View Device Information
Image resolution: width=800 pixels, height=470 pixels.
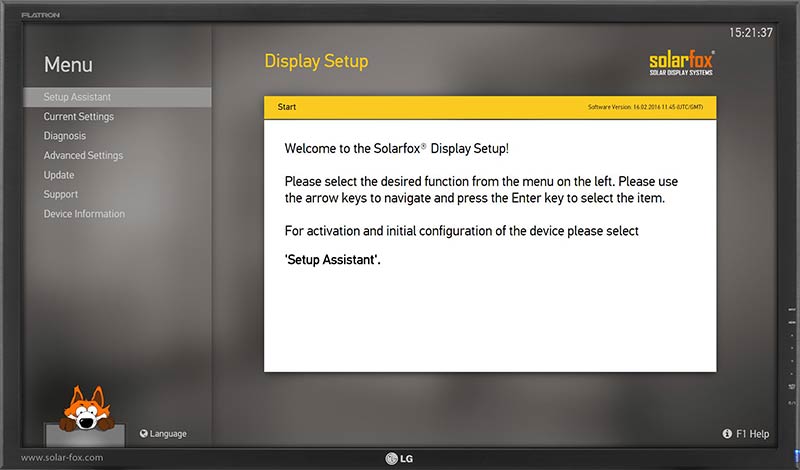84,214
